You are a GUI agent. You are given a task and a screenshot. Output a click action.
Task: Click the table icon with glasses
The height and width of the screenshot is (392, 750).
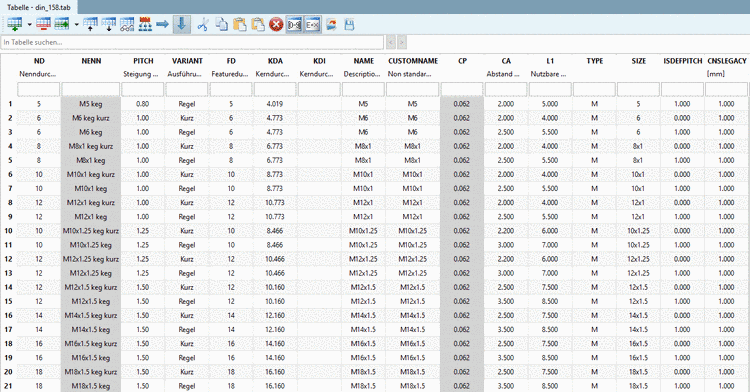point(127,24)
